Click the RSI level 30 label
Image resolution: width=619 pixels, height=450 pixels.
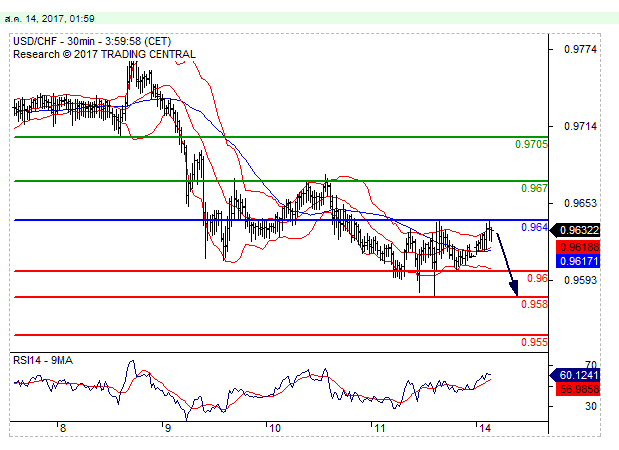tap(591, 406)
